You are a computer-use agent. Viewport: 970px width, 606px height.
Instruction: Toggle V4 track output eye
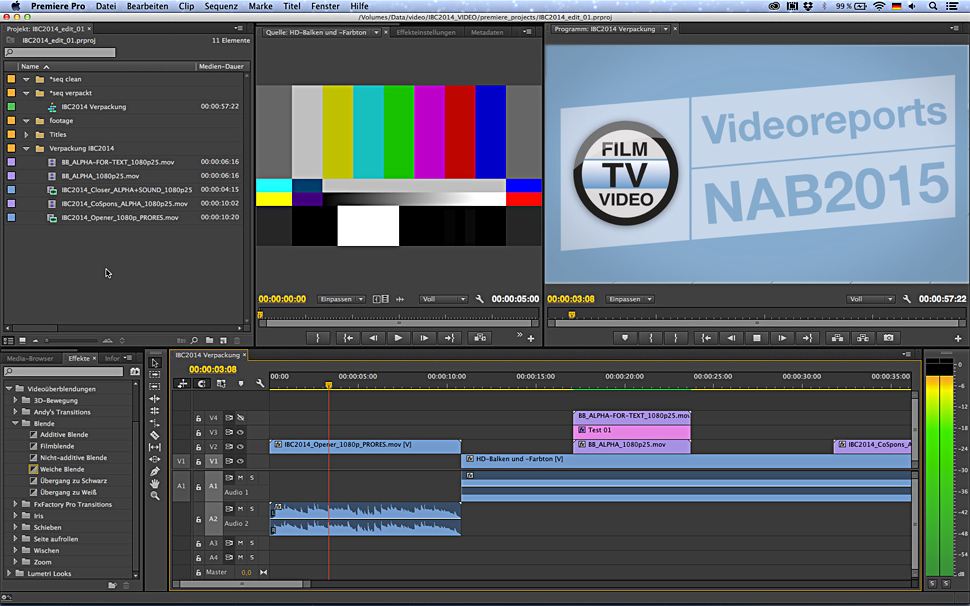pyautogui.click(x=240, y=418)
